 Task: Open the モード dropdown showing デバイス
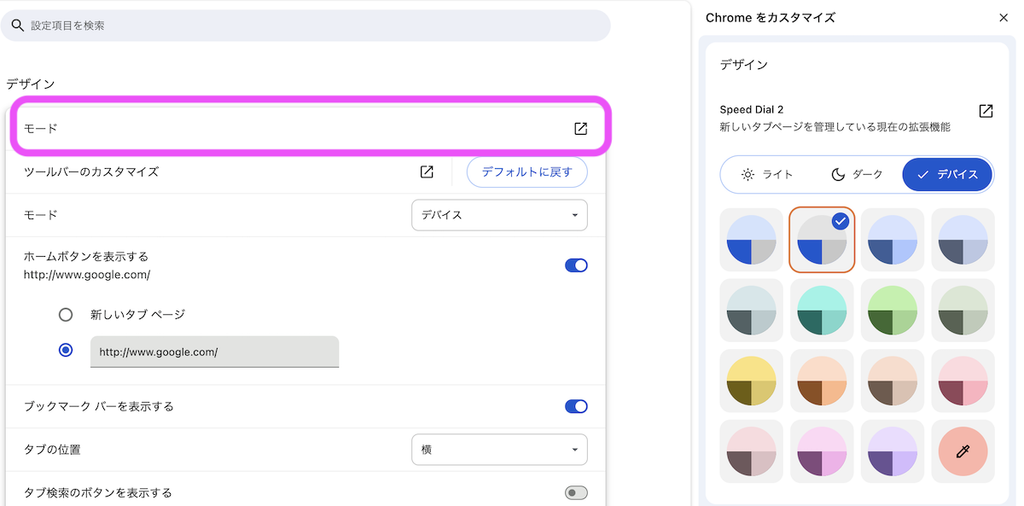[x=499, y=215]
